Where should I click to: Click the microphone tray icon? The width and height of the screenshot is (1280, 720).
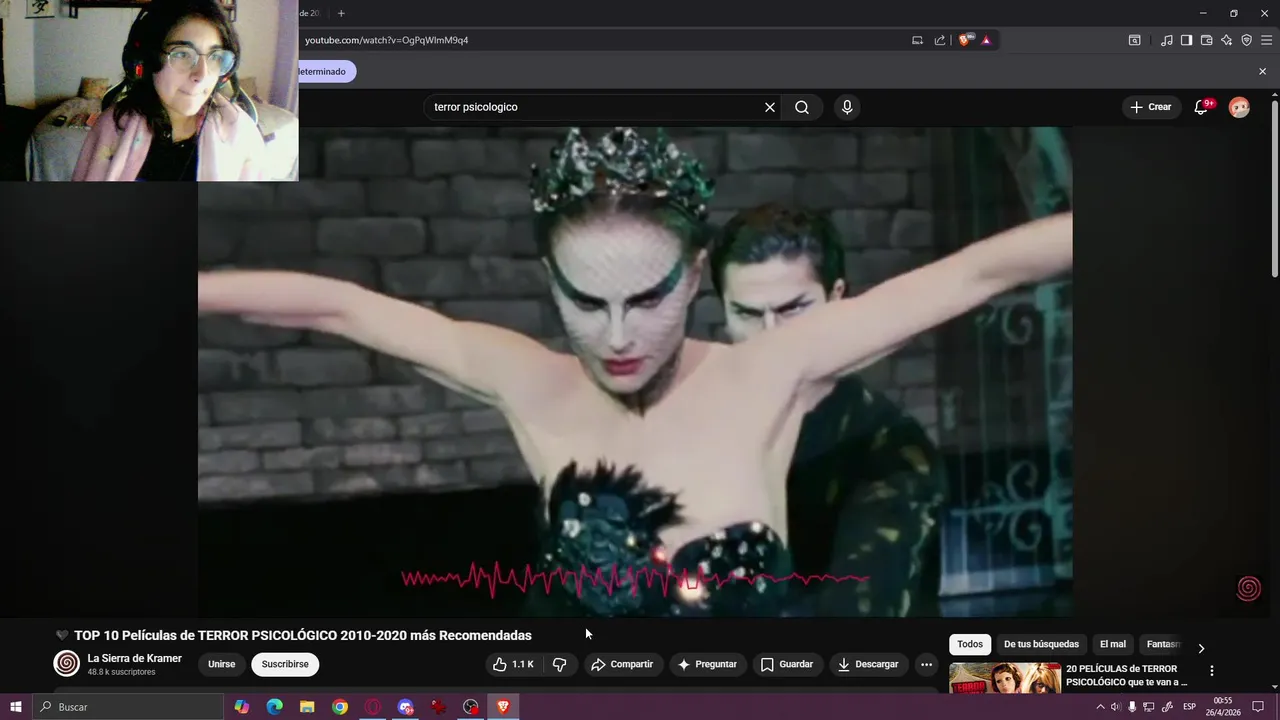[1133, 707]
